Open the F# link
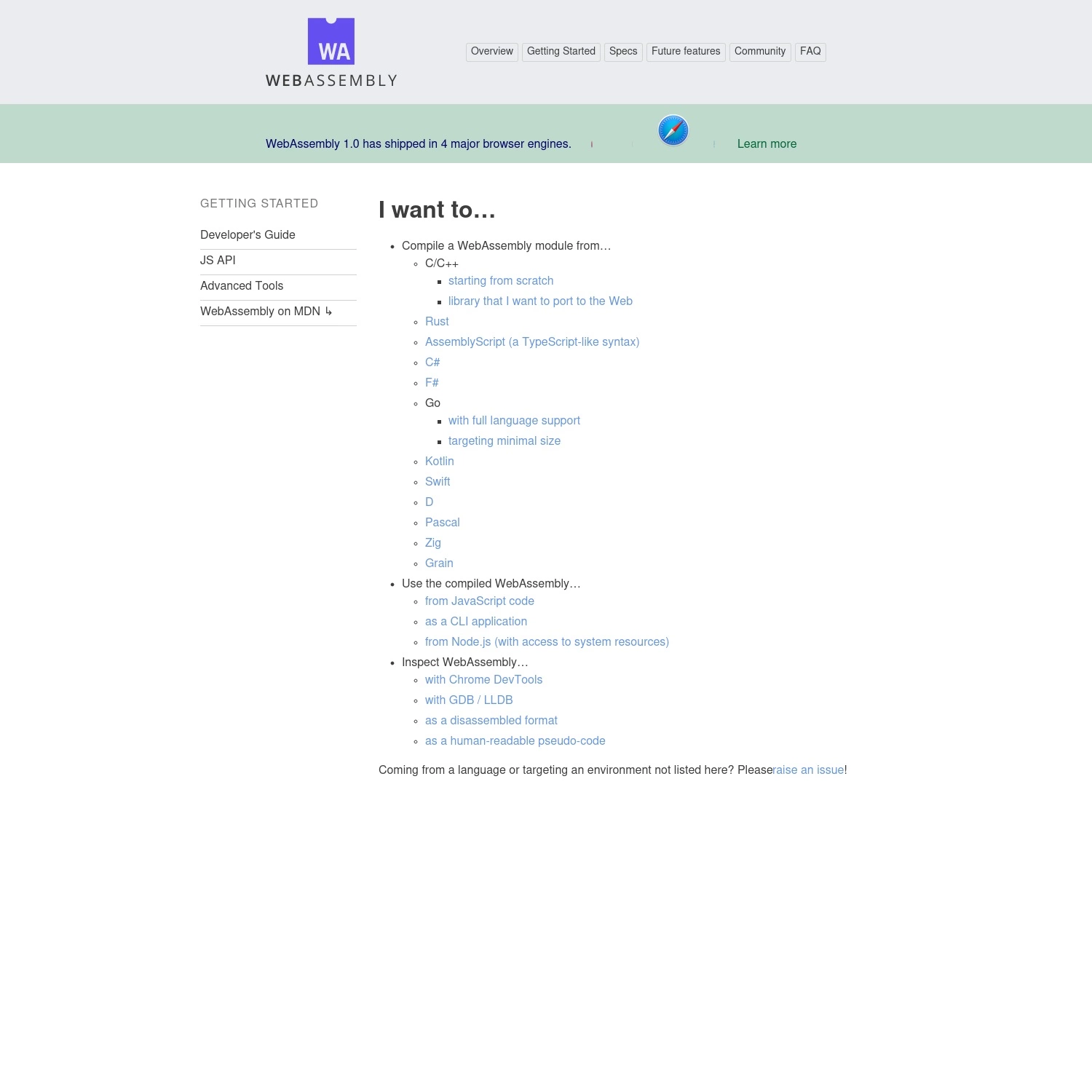1092x1092 pixels. tap(432, 383)
